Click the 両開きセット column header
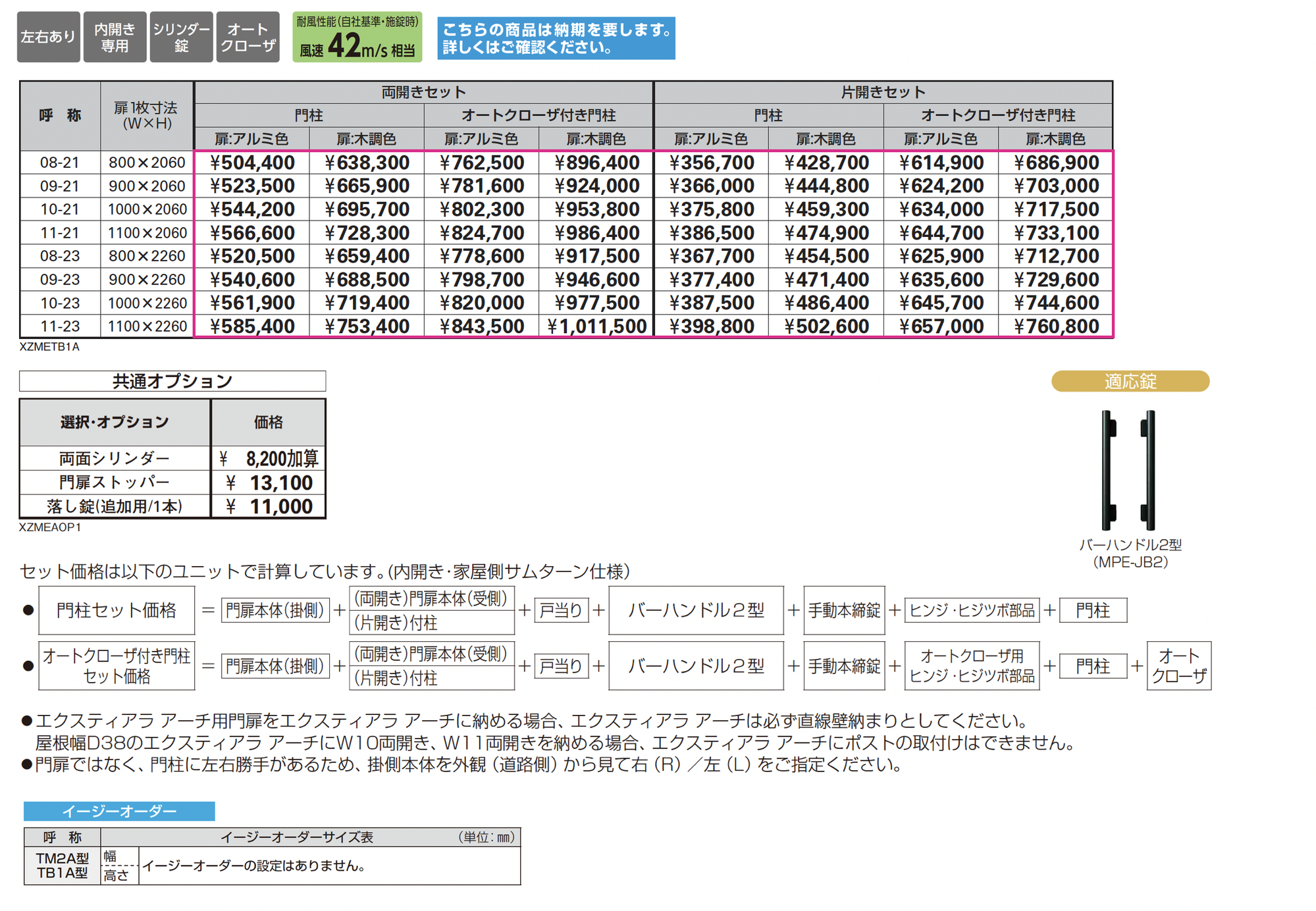Screen dimensions: 1316x911 point(423,92)
